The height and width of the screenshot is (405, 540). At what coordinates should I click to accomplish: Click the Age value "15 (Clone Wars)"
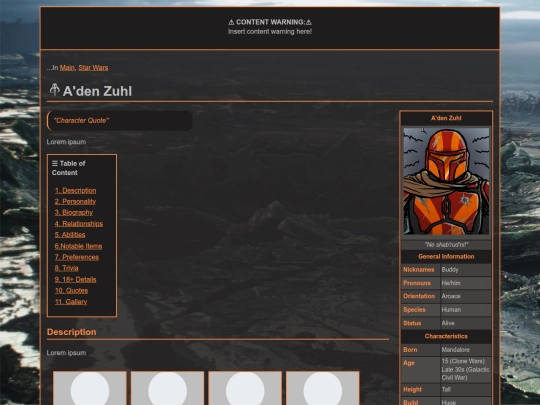click(463, 361)
